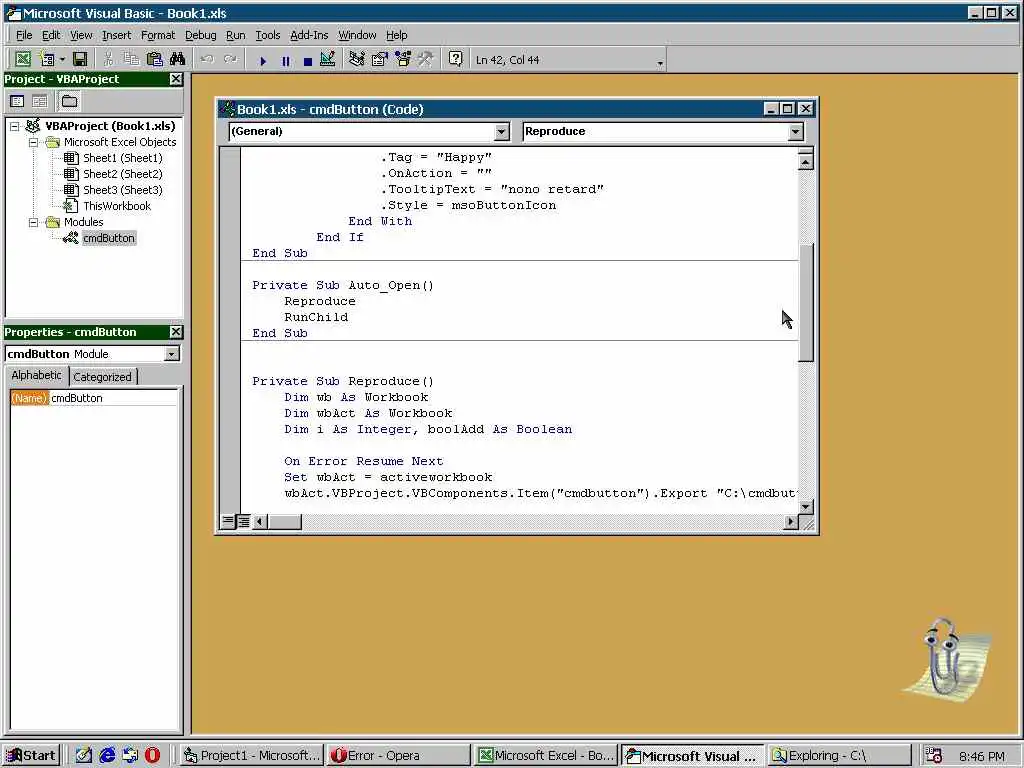Image resolution: width=1024 pixels, height=768 pixels.
Task: Click the (Name) property value field
Action: (113, 398)
